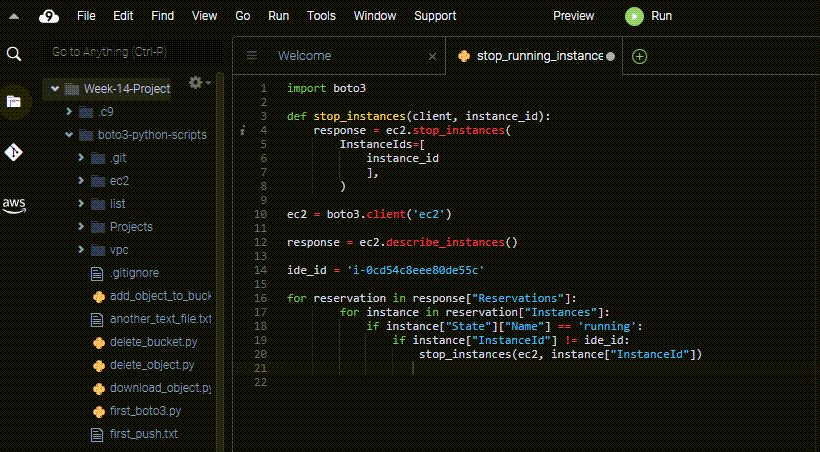The height and width of the screenshot is (452, 820).
Task: Click the info marker on line 4
Action: click(242, 130)
